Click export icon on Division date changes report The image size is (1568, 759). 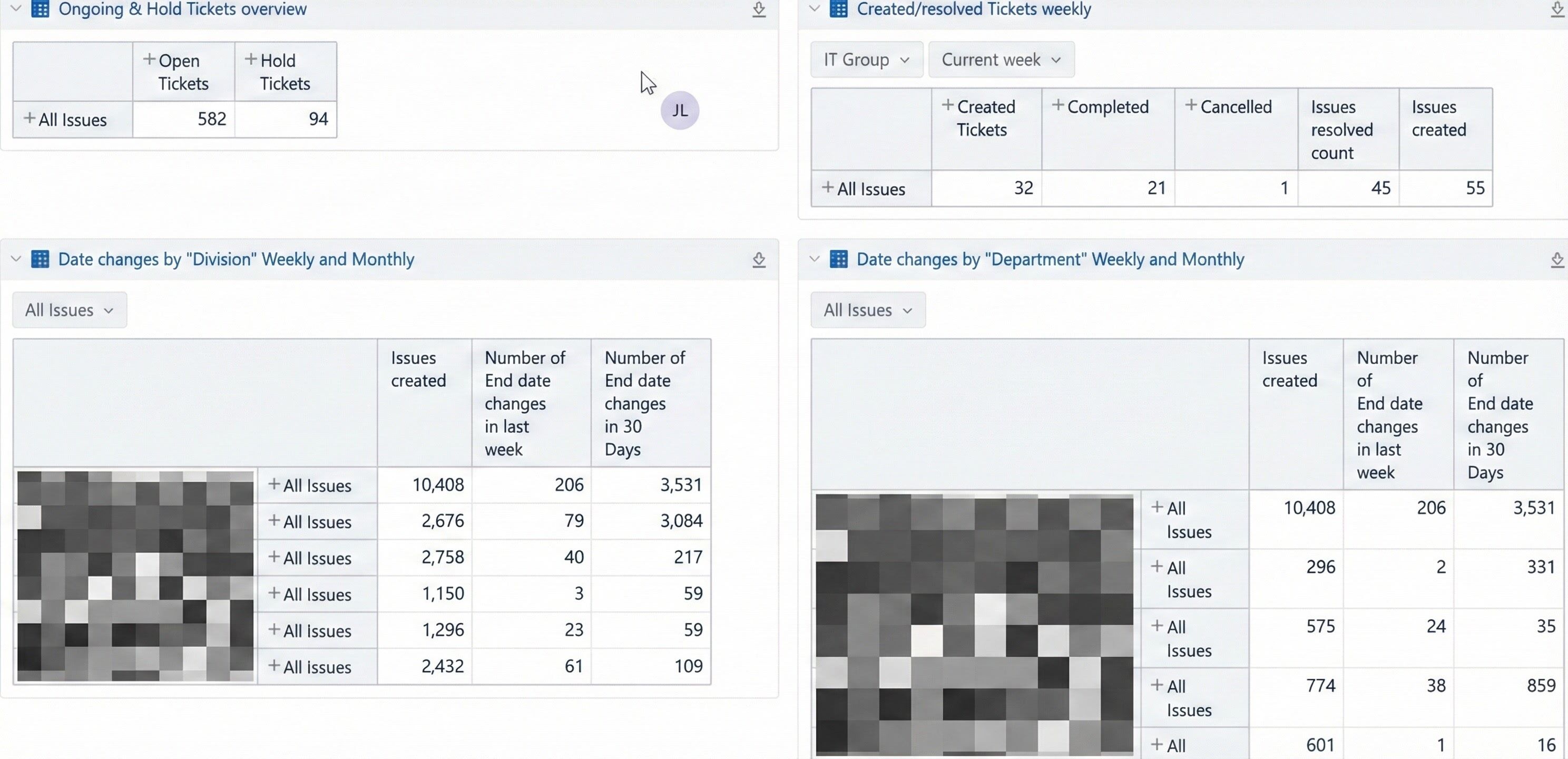click(758, 259)
